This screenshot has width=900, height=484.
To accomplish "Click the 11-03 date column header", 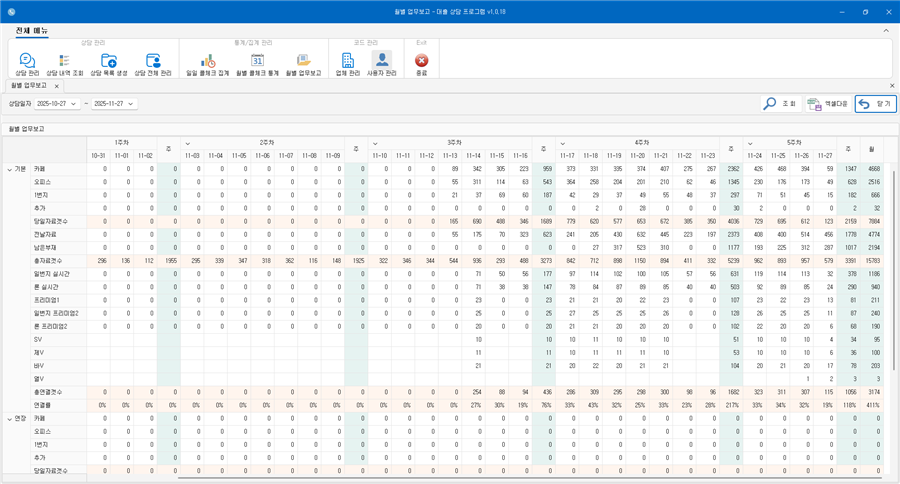I will click(x=192, y=156).
